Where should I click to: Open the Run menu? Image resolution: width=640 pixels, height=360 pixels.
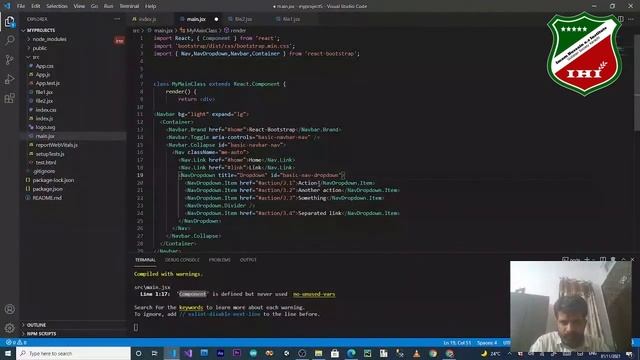[108, 6]
